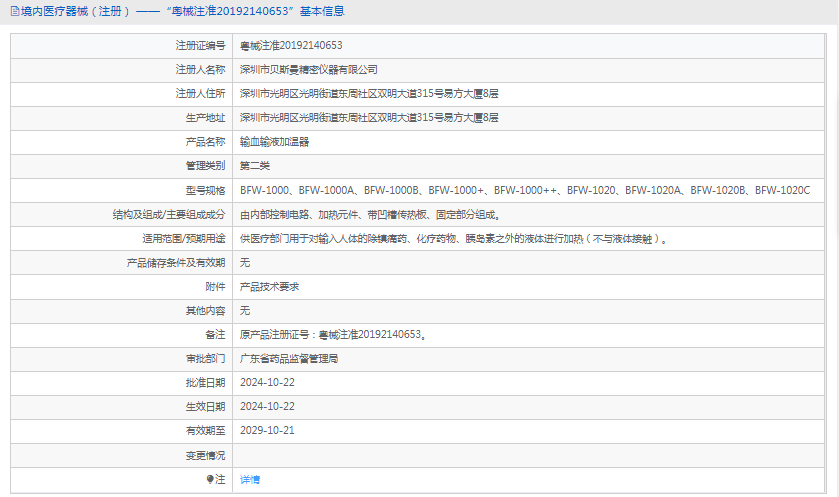Click the 生产地址 label
Viewport: 839px width, 497px height.
(x=205, y=118)
